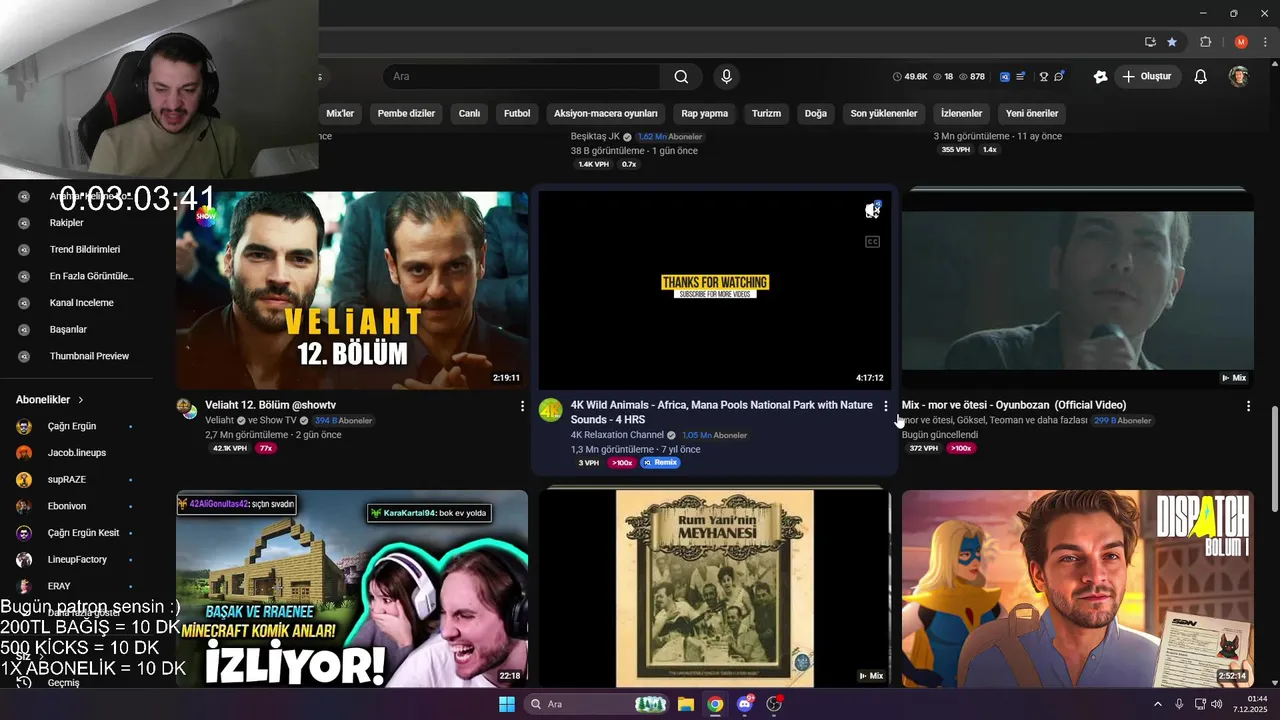Select the Yeni öneriler chip

point(1032,113)
